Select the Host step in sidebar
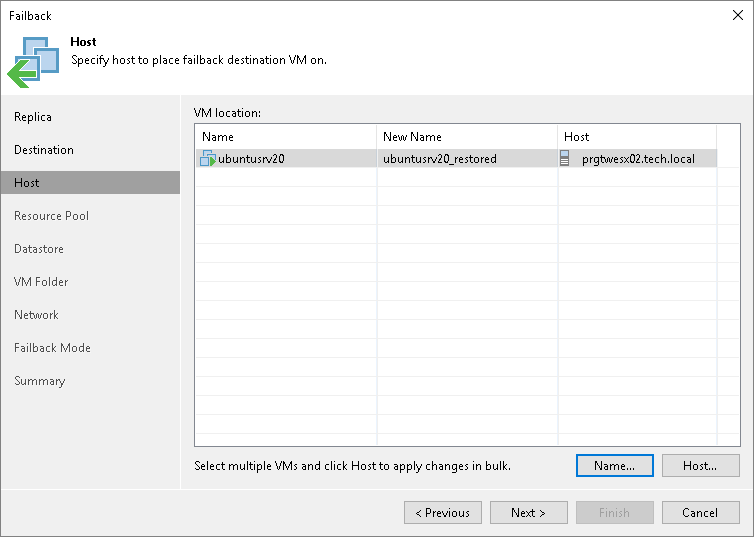Screen dimensions: 754x537 [90, 183]
